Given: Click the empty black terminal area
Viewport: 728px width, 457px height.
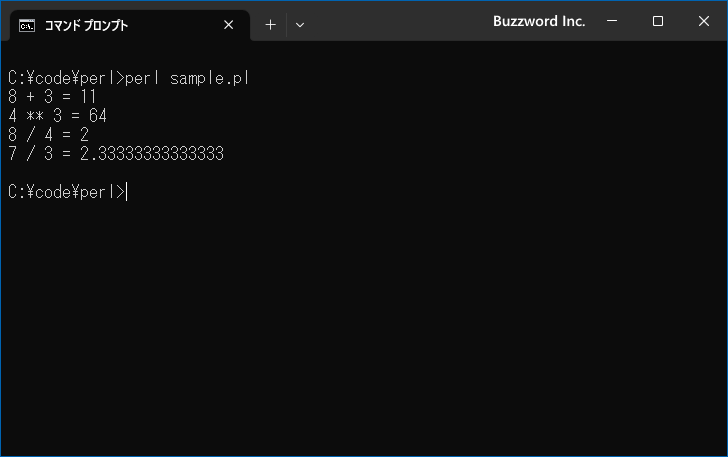Looking at the screenshot, I should tap(364, 325).
